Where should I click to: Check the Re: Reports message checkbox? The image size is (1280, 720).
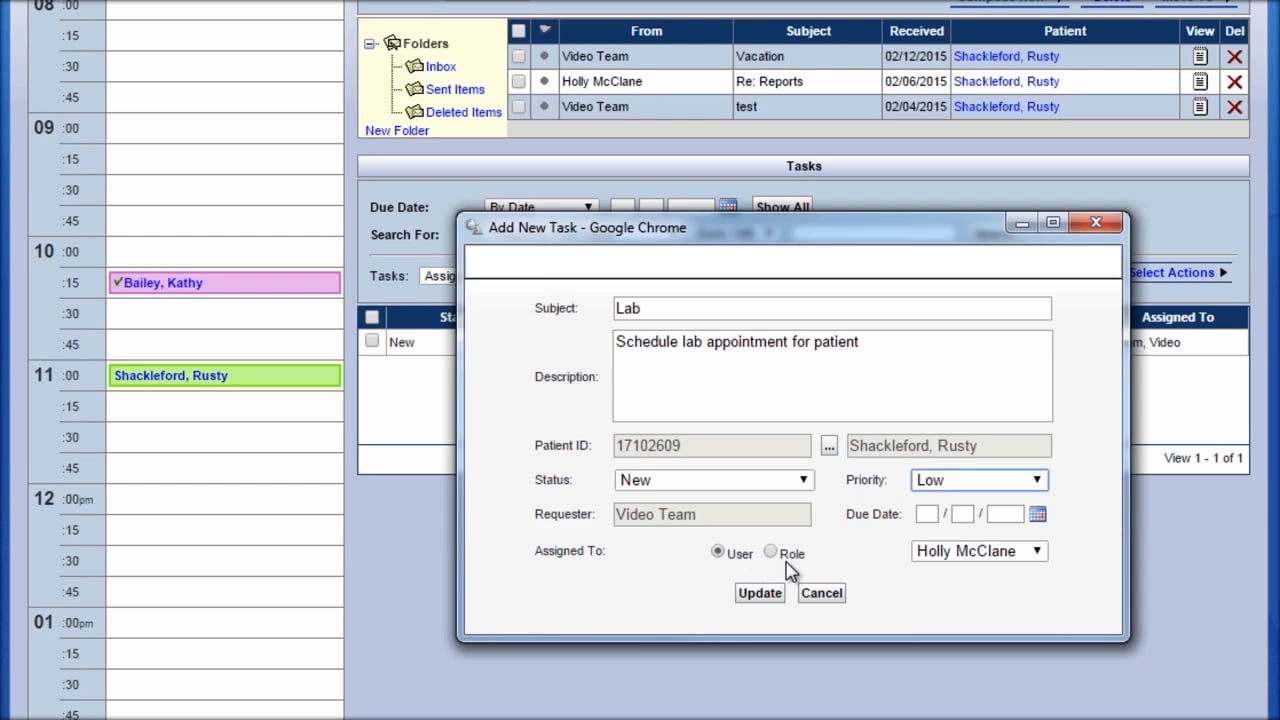[518, 82]
